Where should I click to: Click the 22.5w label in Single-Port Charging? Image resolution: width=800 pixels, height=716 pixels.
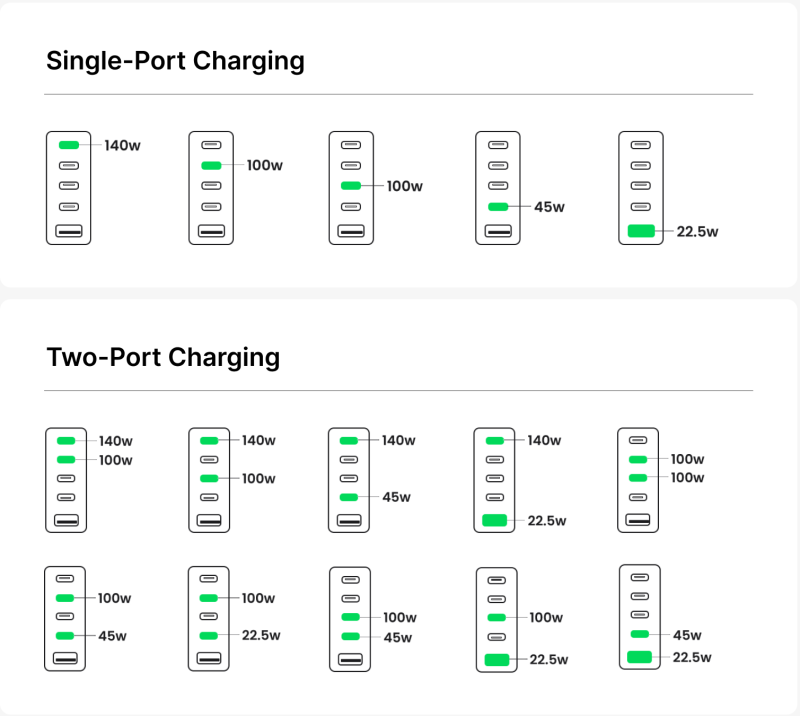(697, 232)
